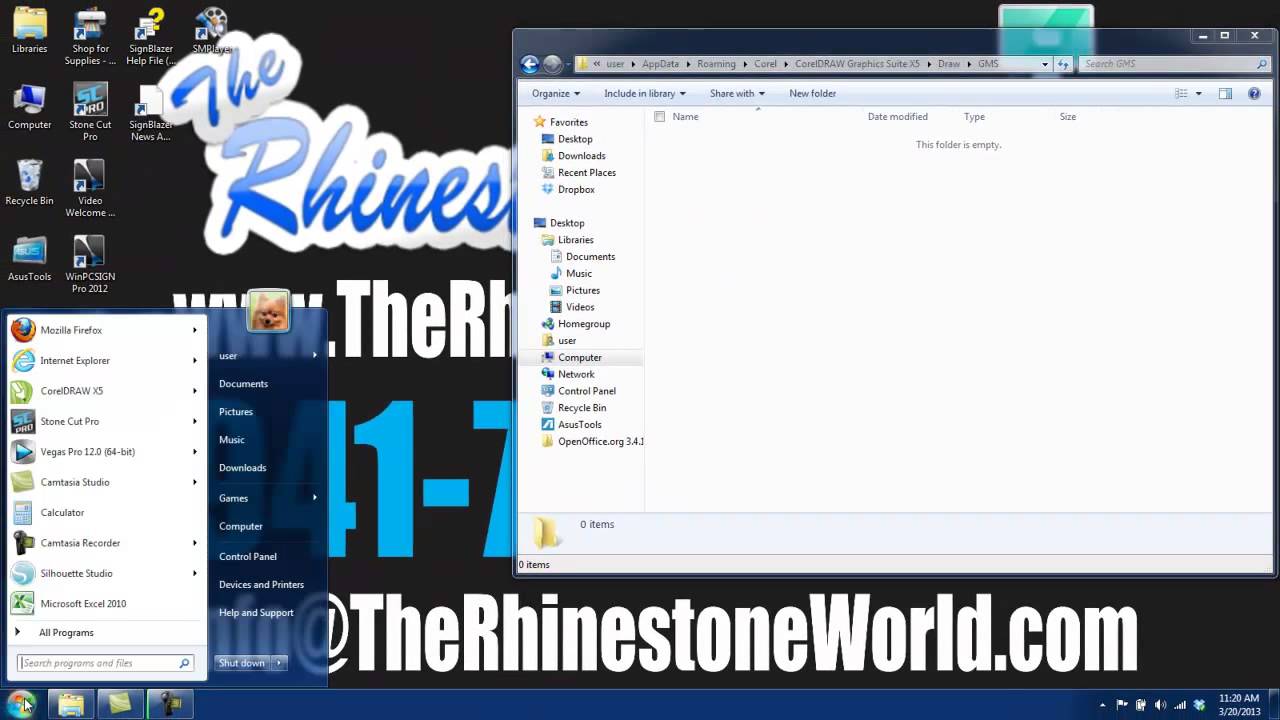The image size is (1280, 720).
Task: Sort by Date modified column header
Action: click(898, 117)
